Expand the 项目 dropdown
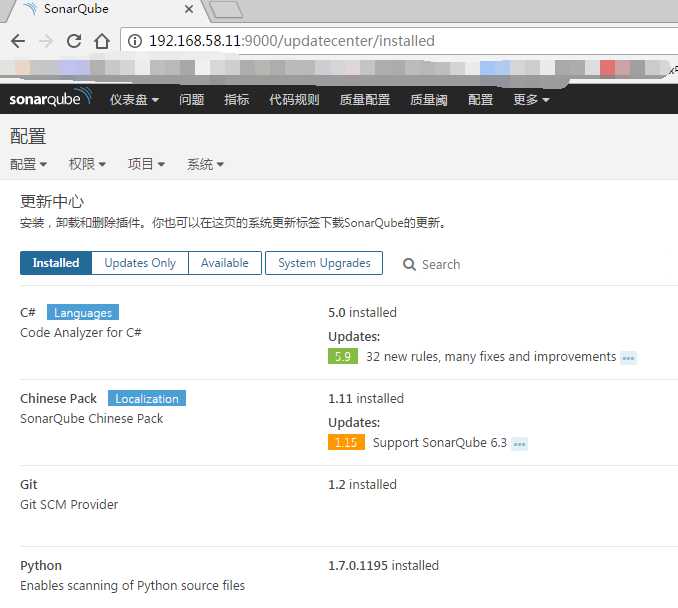678x608 pixels. 146,164
